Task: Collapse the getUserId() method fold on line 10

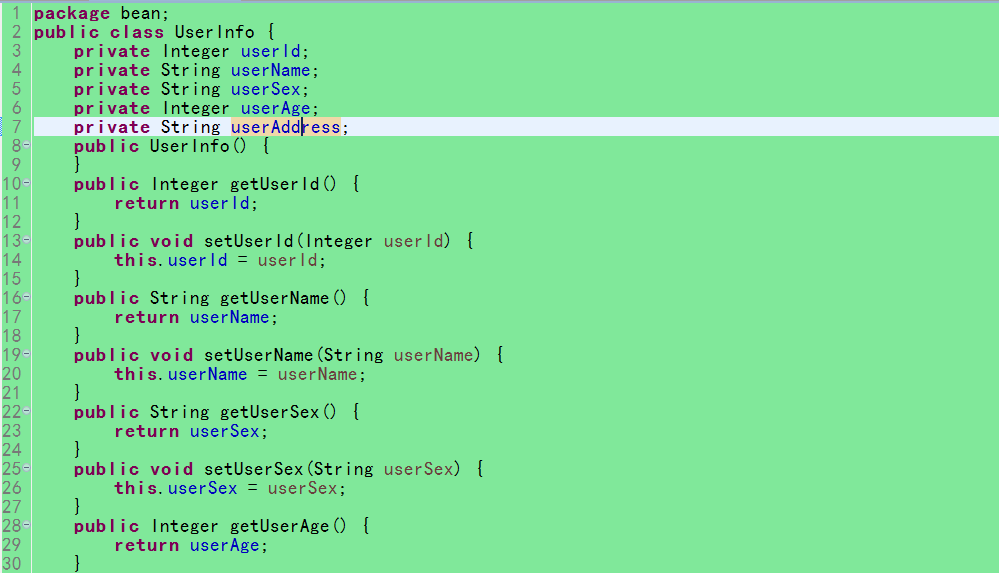Action: (27, 183)
